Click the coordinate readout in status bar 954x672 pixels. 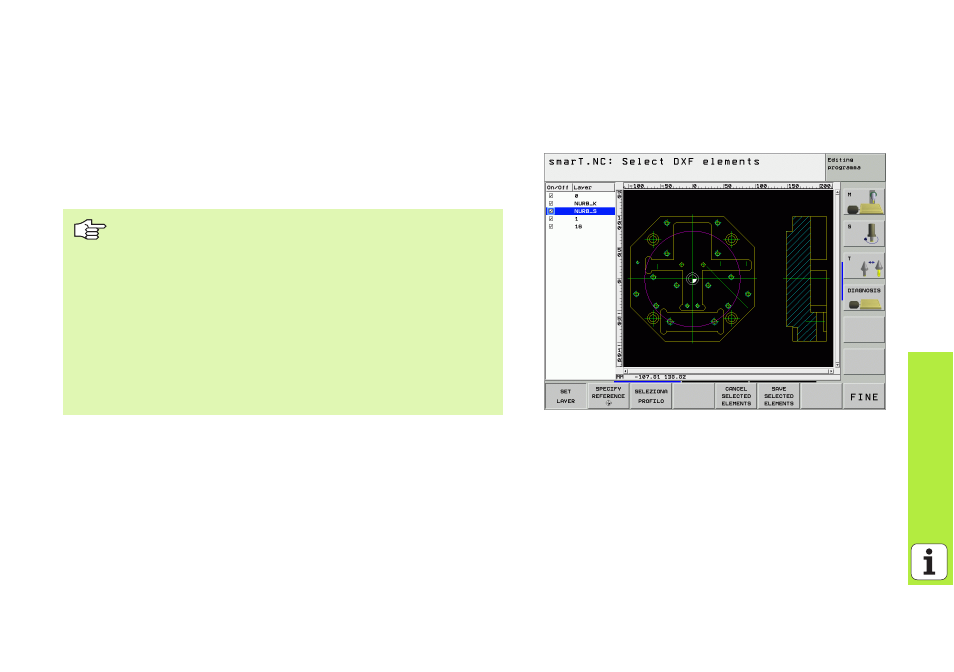click(660, 377)
